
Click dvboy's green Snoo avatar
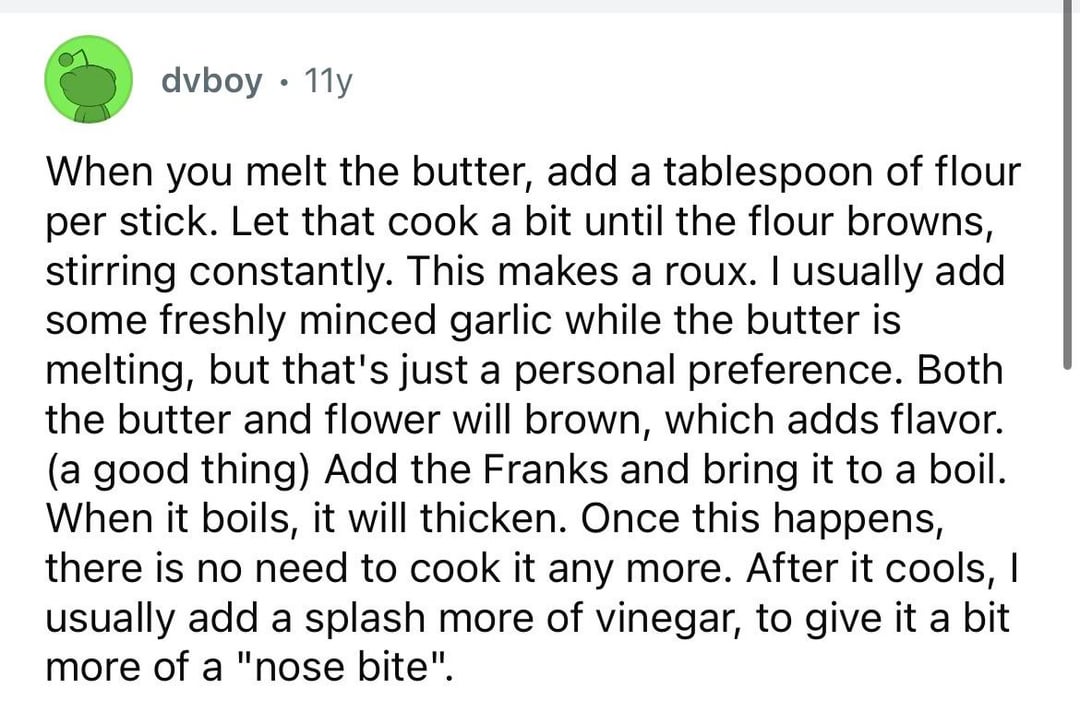tap(91, 83)
